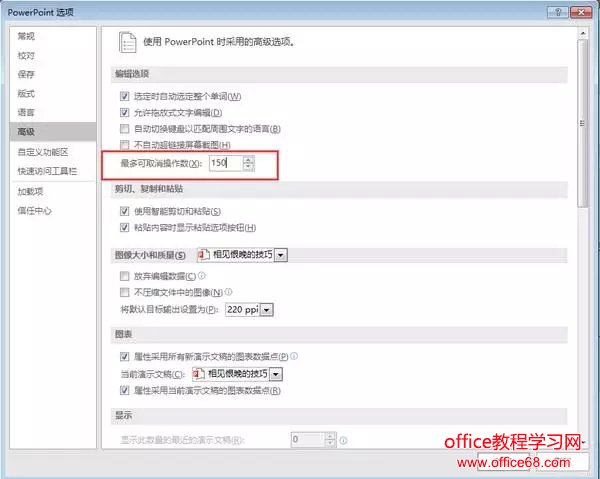This screenshot has width=600, height=479.
Task: Open the 图像大小和质量 presentation dropdown
Action: coord(281,255)
